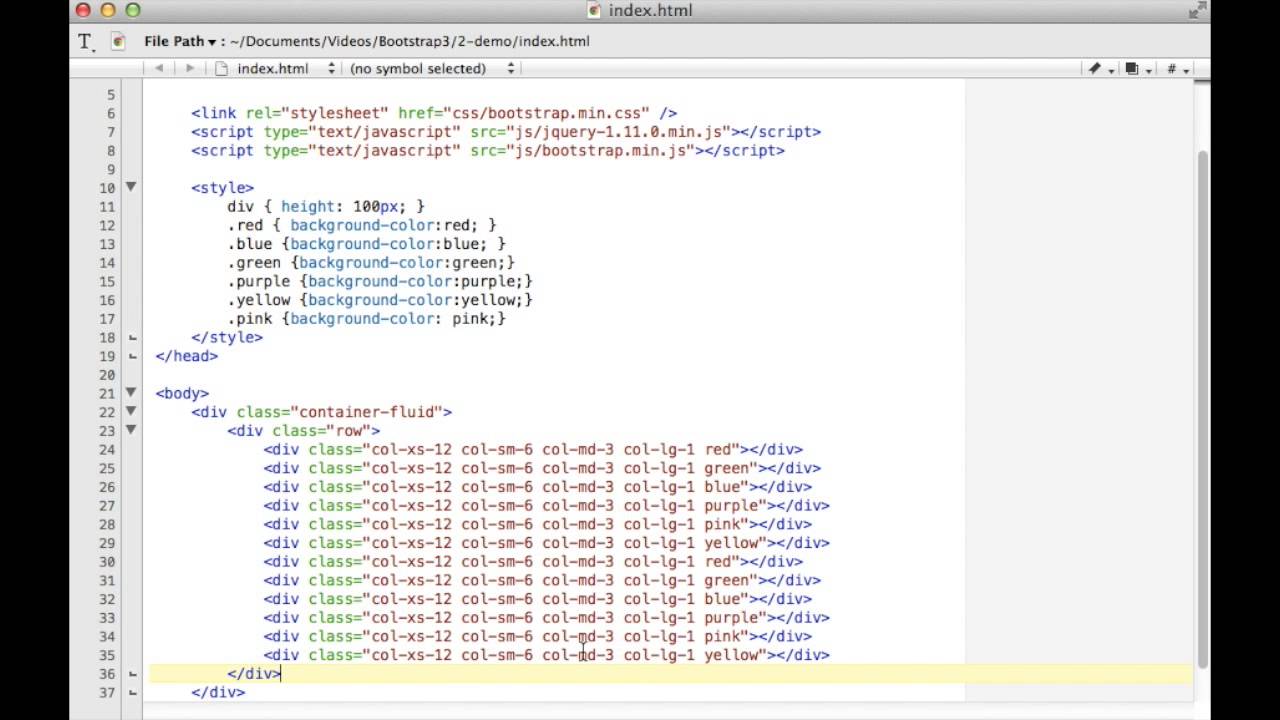
Task: Click the file path text ~/Documents/Videos/Bootstrap3/2-demo/index.html
Action: click(x=409, y=41)
